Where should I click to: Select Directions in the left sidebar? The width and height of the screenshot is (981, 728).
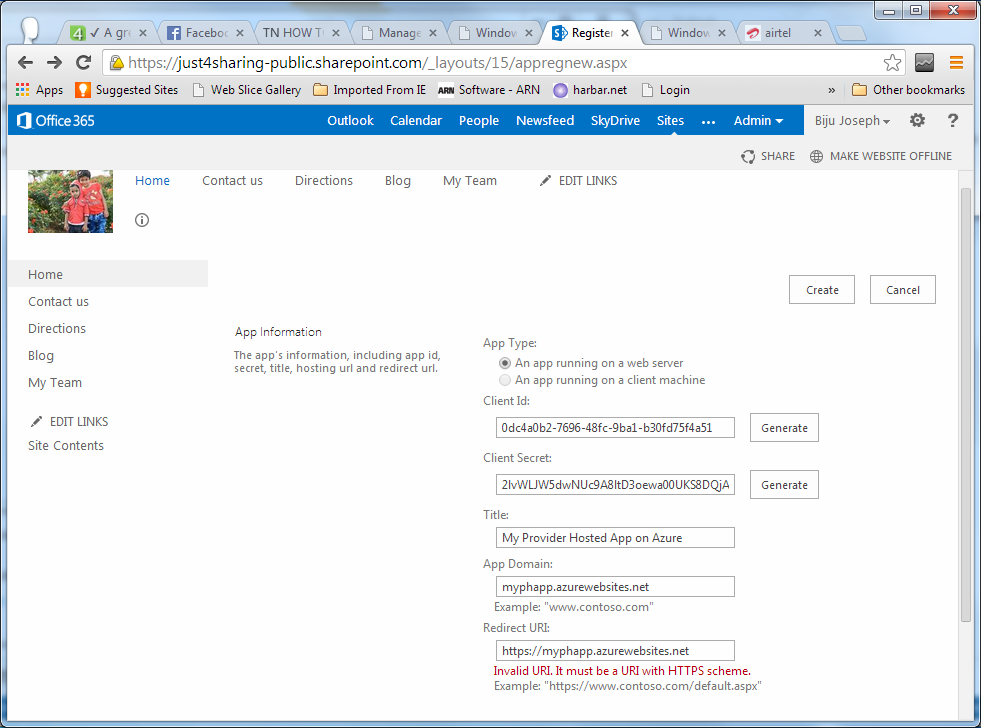(57, 328)
